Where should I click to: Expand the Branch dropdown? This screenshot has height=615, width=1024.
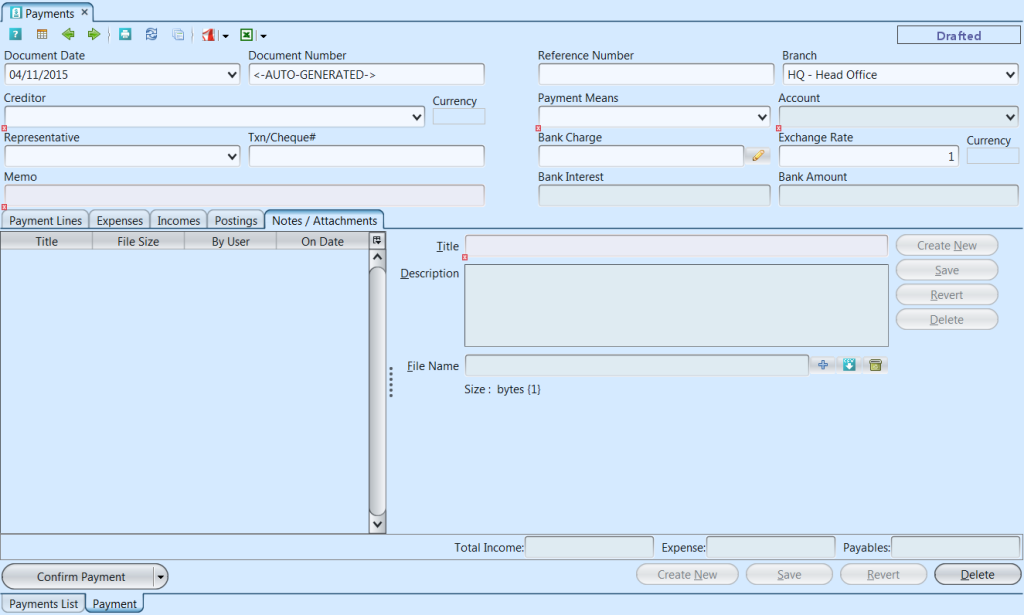click(x=1010, y=74)
